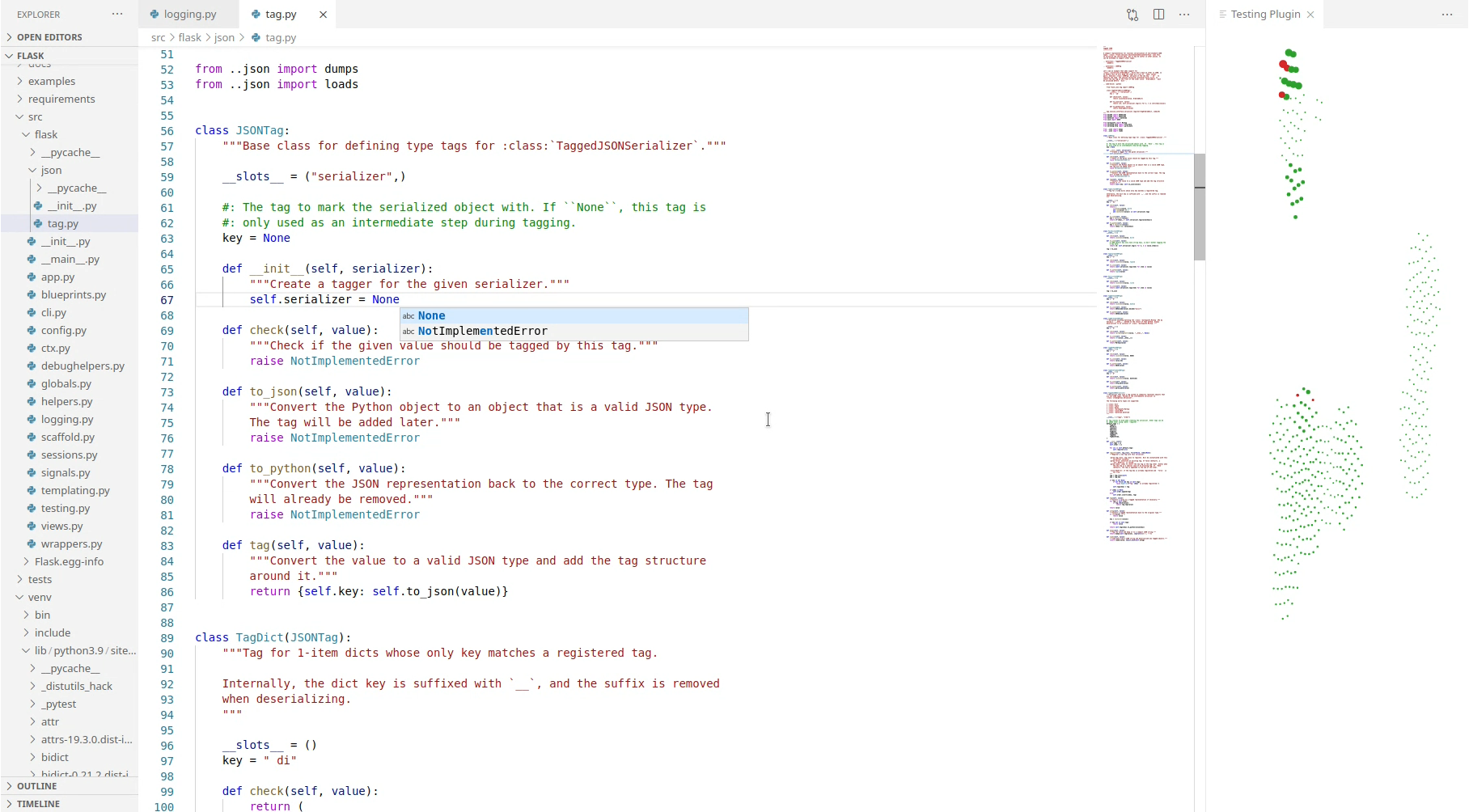The width and height of the screenshot is (1469, 812).
Task: Open the Explorer More Actions ellipsis menu
Action: pos(117,14)
